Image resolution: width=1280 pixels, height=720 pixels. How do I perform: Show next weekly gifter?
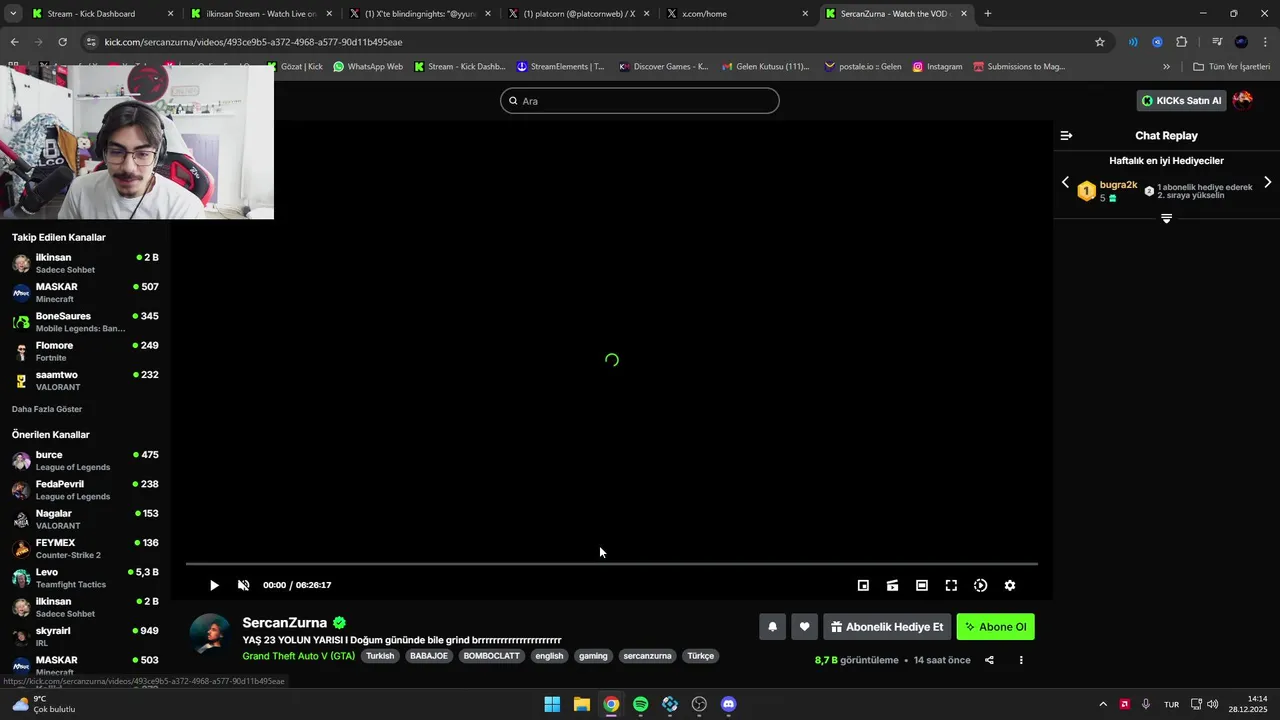pos(1267,182)
